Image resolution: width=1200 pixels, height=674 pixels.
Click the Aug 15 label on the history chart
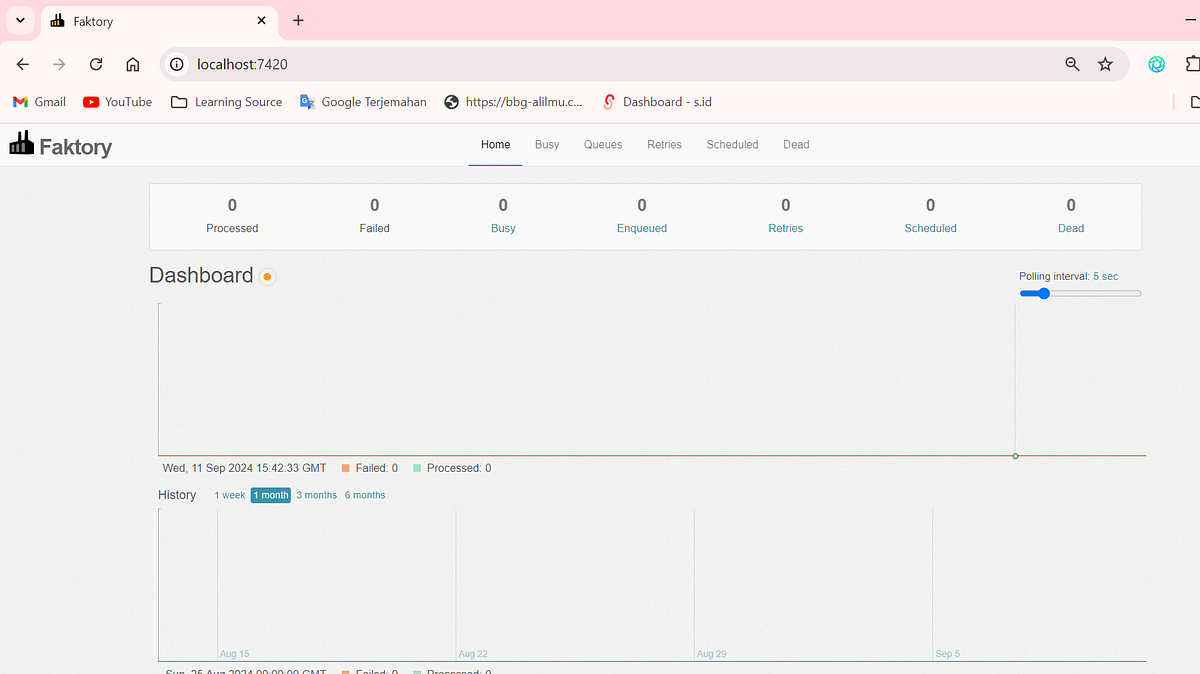235,654
